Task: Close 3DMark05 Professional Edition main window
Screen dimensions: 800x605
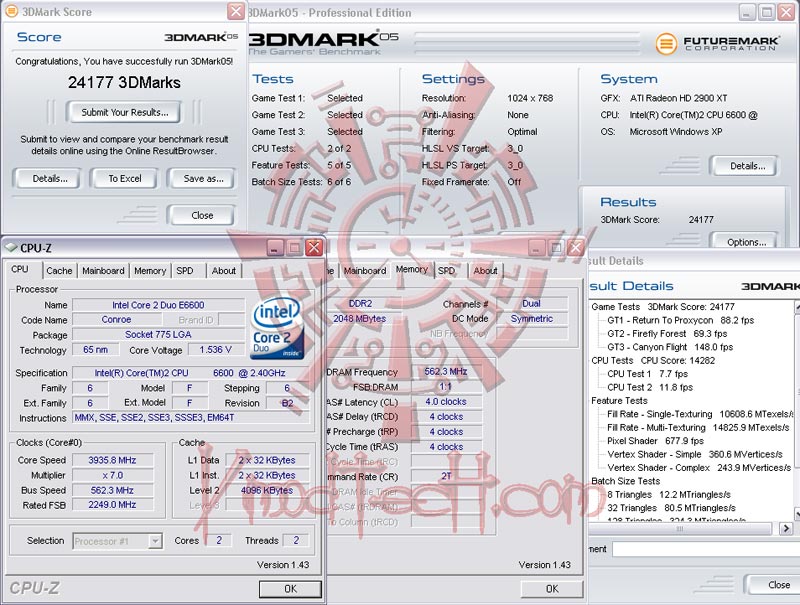Action: coord(786,12)
